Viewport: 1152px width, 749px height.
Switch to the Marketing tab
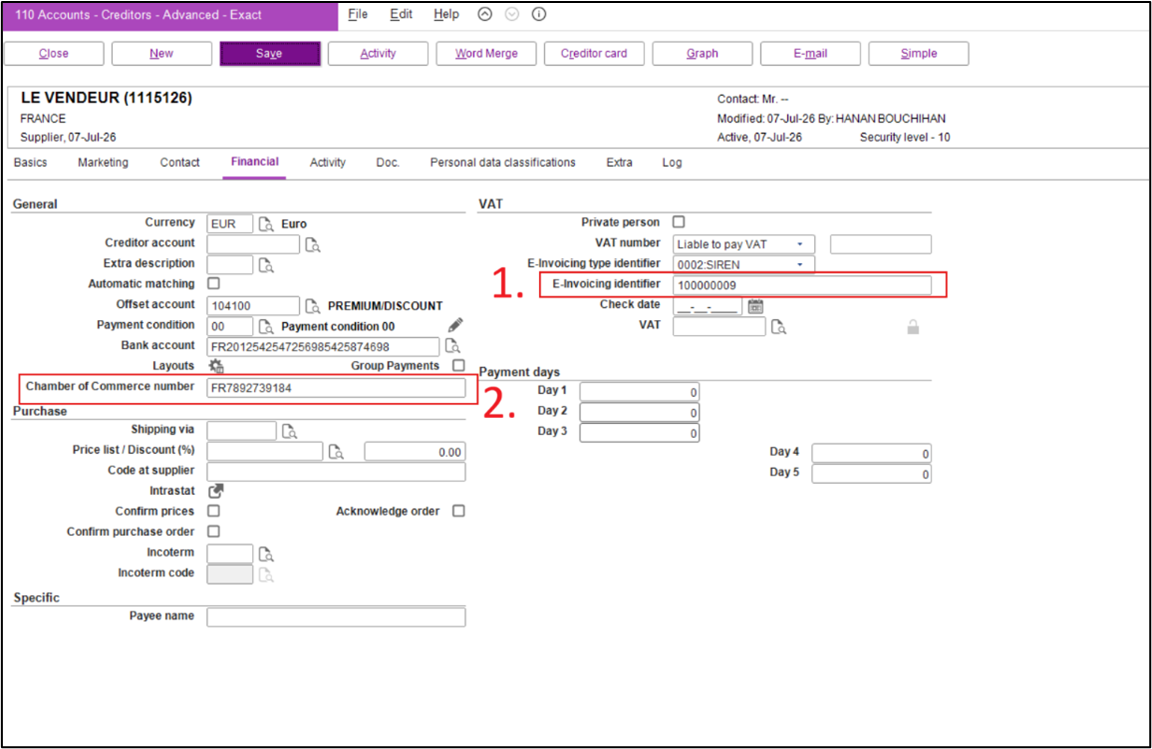pos(103,162)
